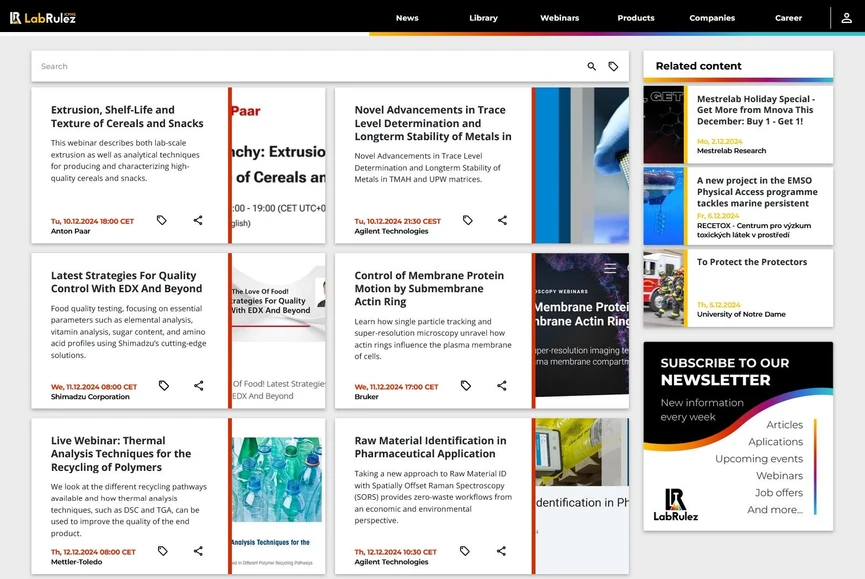
Task: Click the Subscribe to our Newsletter banner
Action: pos(738,436)
